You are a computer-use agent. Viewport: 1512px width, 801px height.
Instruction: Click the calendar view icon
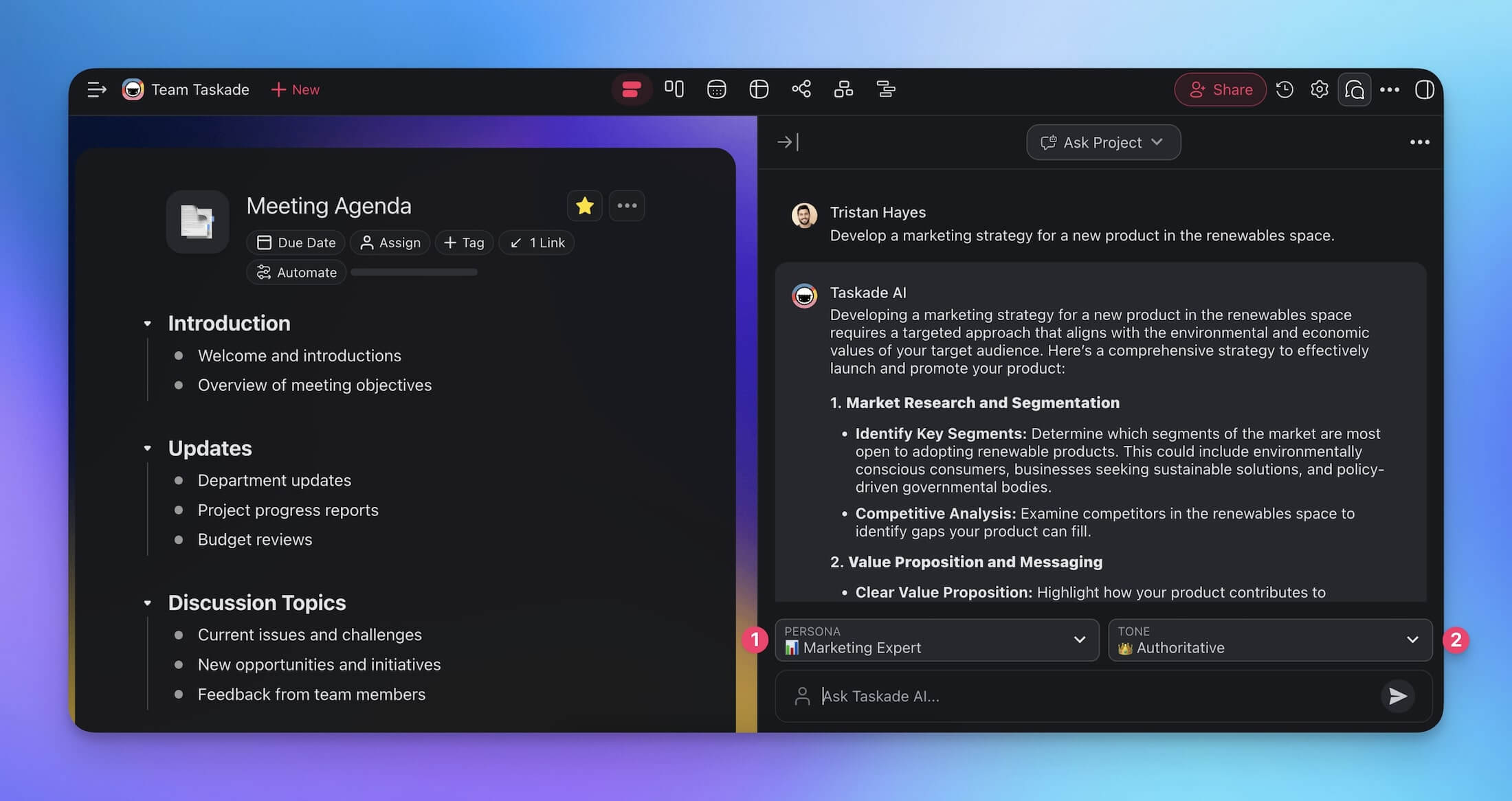[x=716, y=90]
